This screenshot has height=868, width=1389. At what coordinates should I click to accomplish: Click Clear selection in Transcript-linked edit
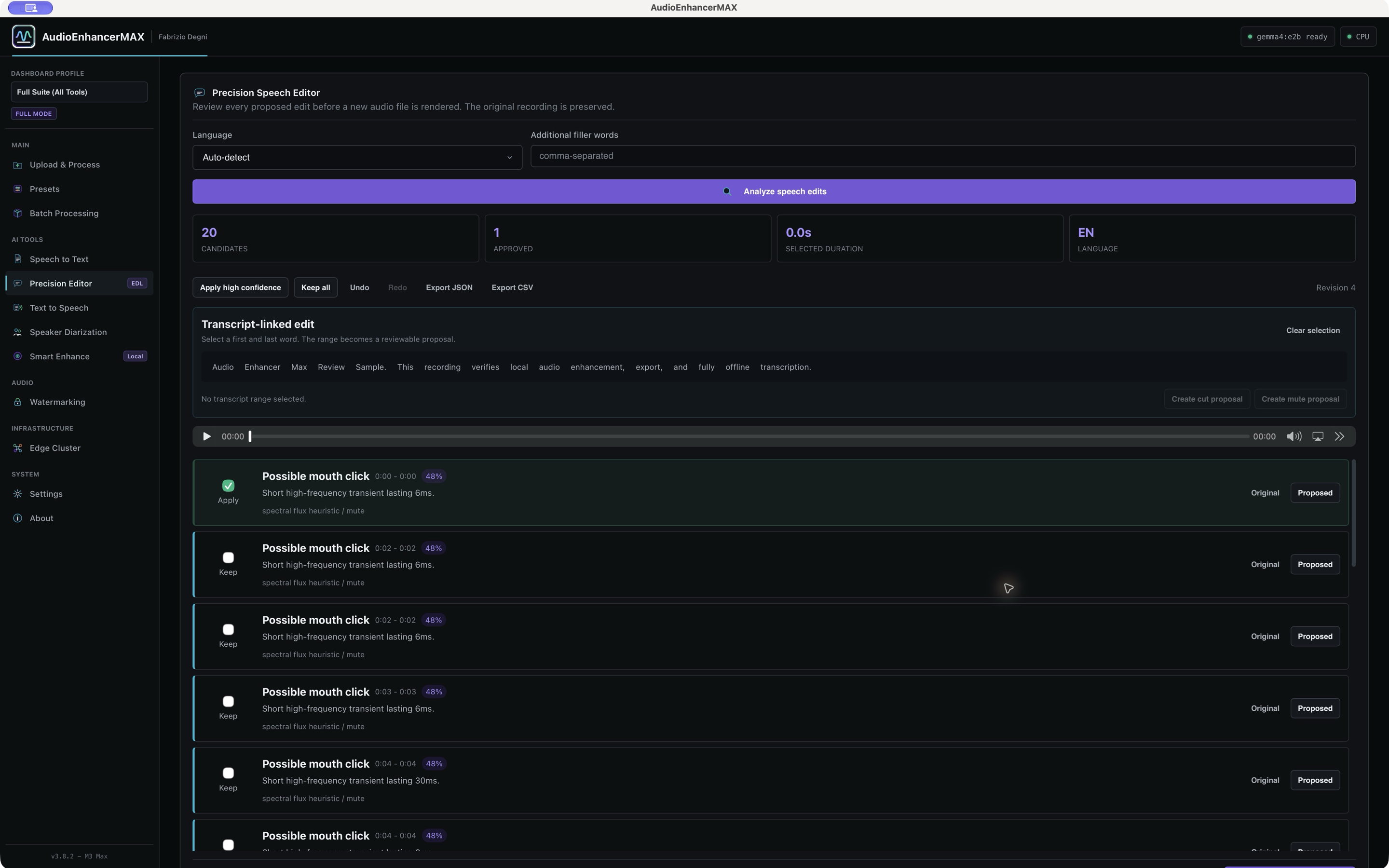tap(1313, 331)
